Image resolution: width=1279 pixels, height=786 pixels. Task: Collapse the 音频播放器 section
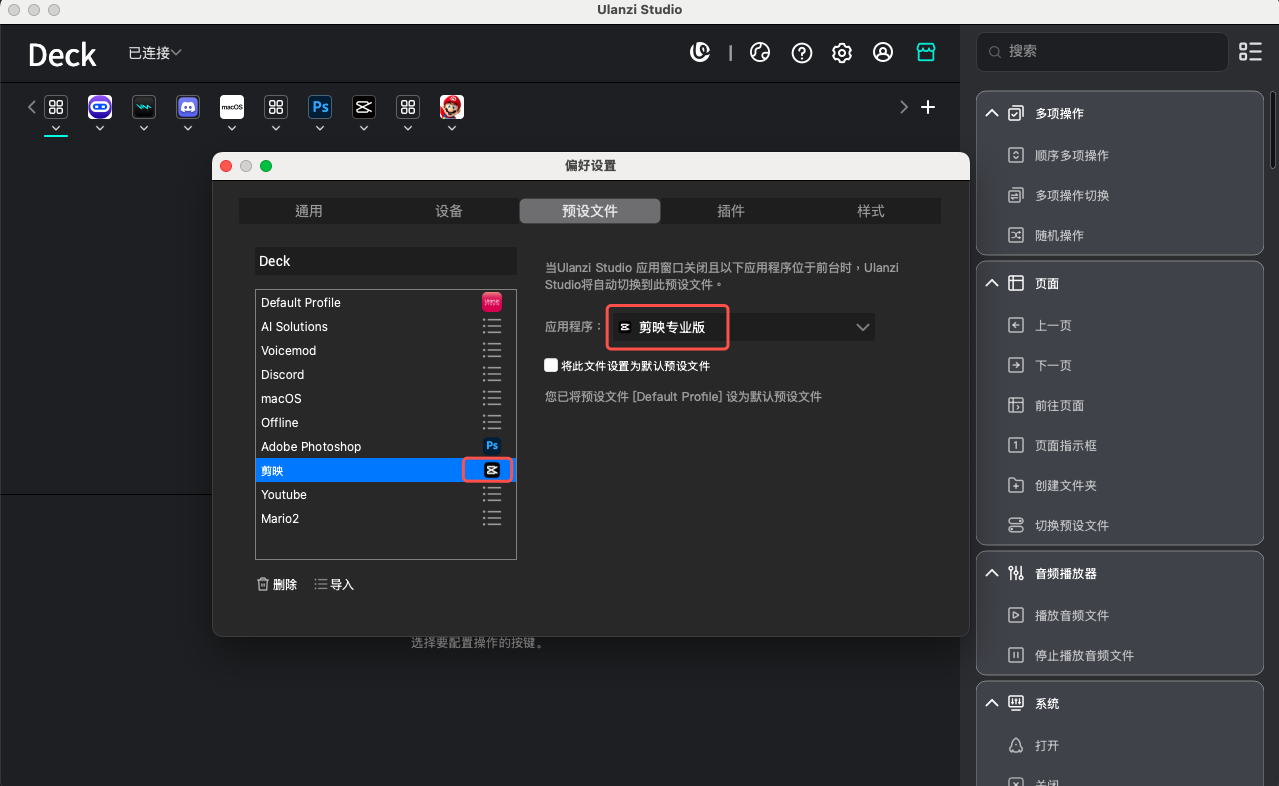point(992,573)
